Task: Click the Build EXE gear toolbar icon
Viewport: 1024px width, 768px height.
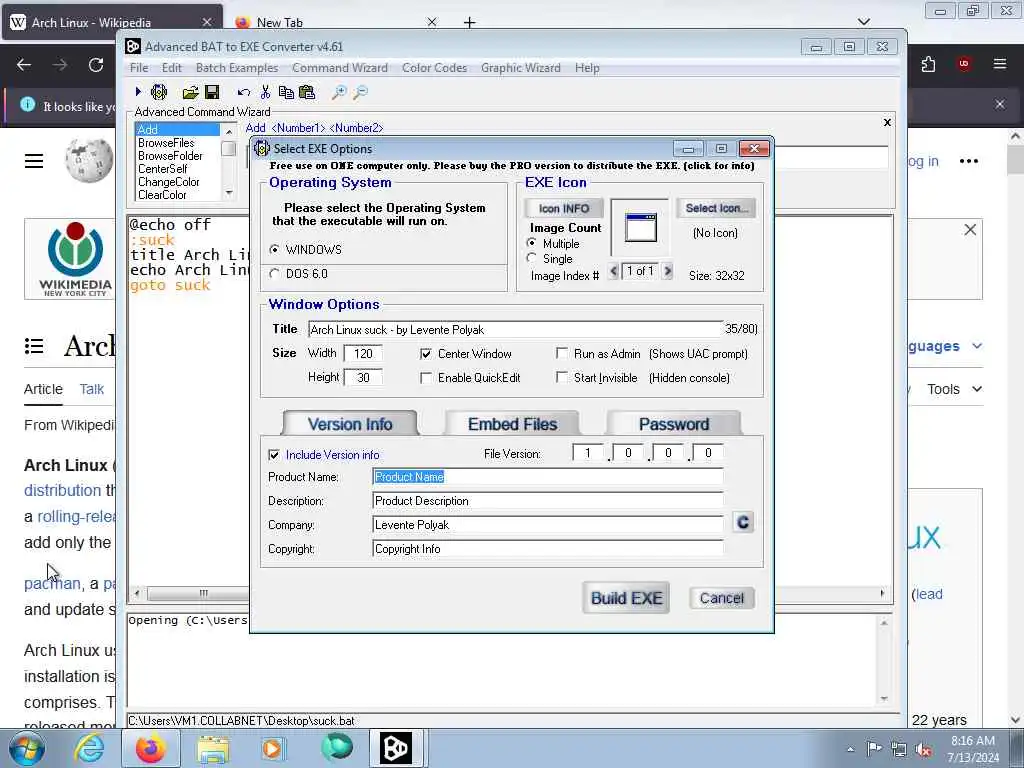Action: [x=159, y=92]
